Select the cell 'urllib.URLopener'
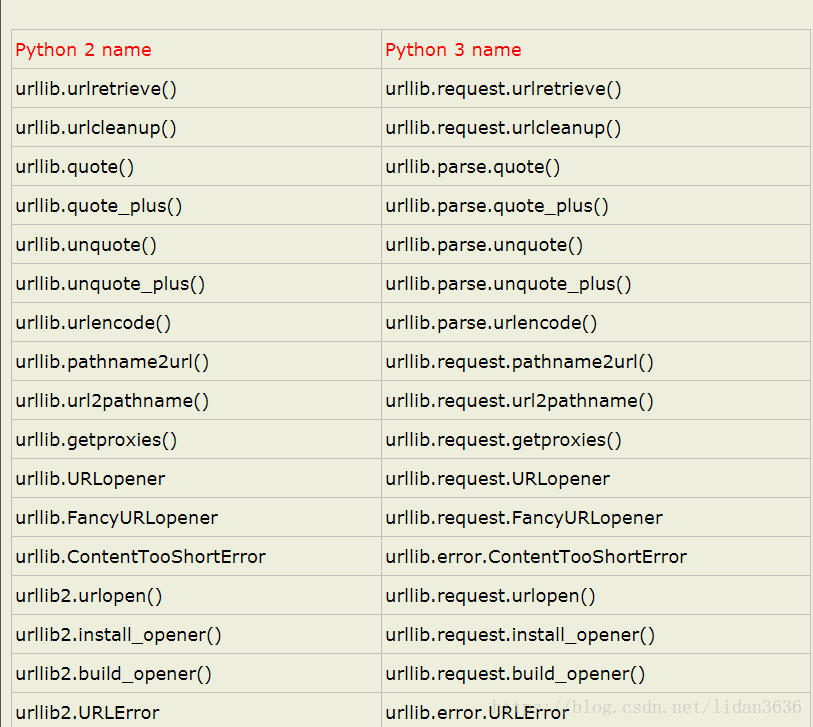Image resolution: width=813 pixels, height=727 pixels. [x=196, y=478]
